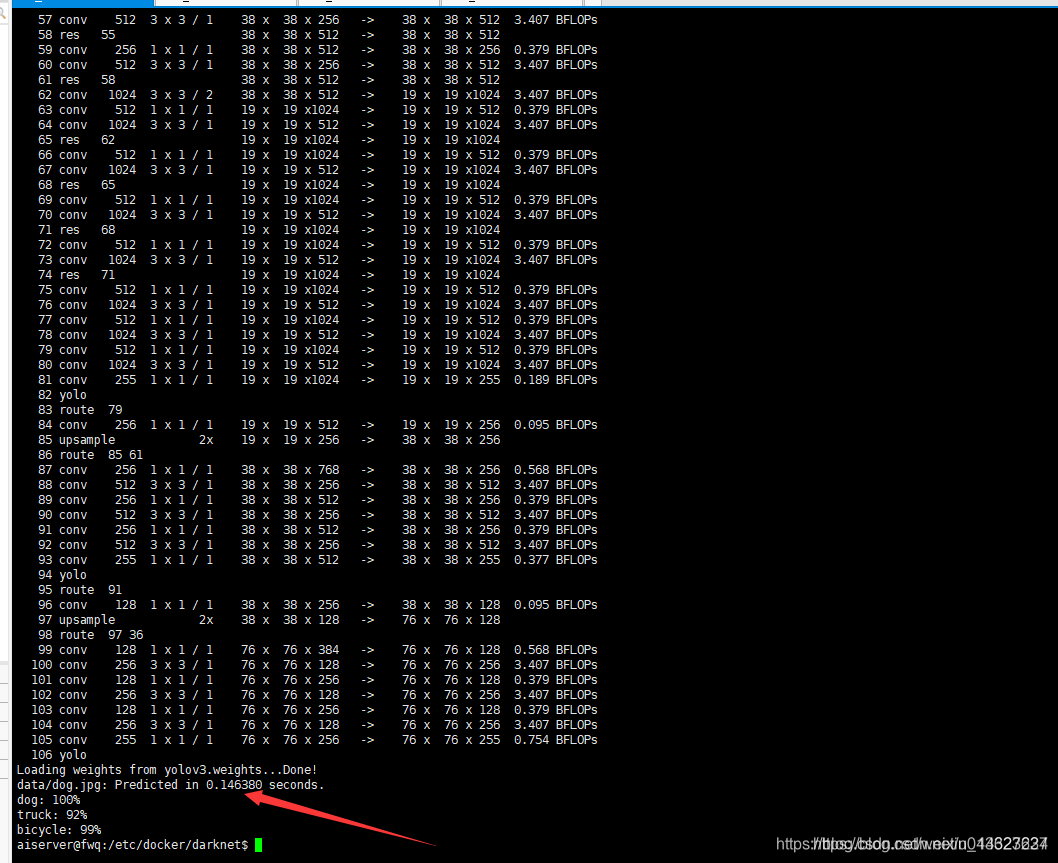This screenshot has width=1058, height=863.
Task: Select the 'truck: 92%' result line
Action: point(52,815)
